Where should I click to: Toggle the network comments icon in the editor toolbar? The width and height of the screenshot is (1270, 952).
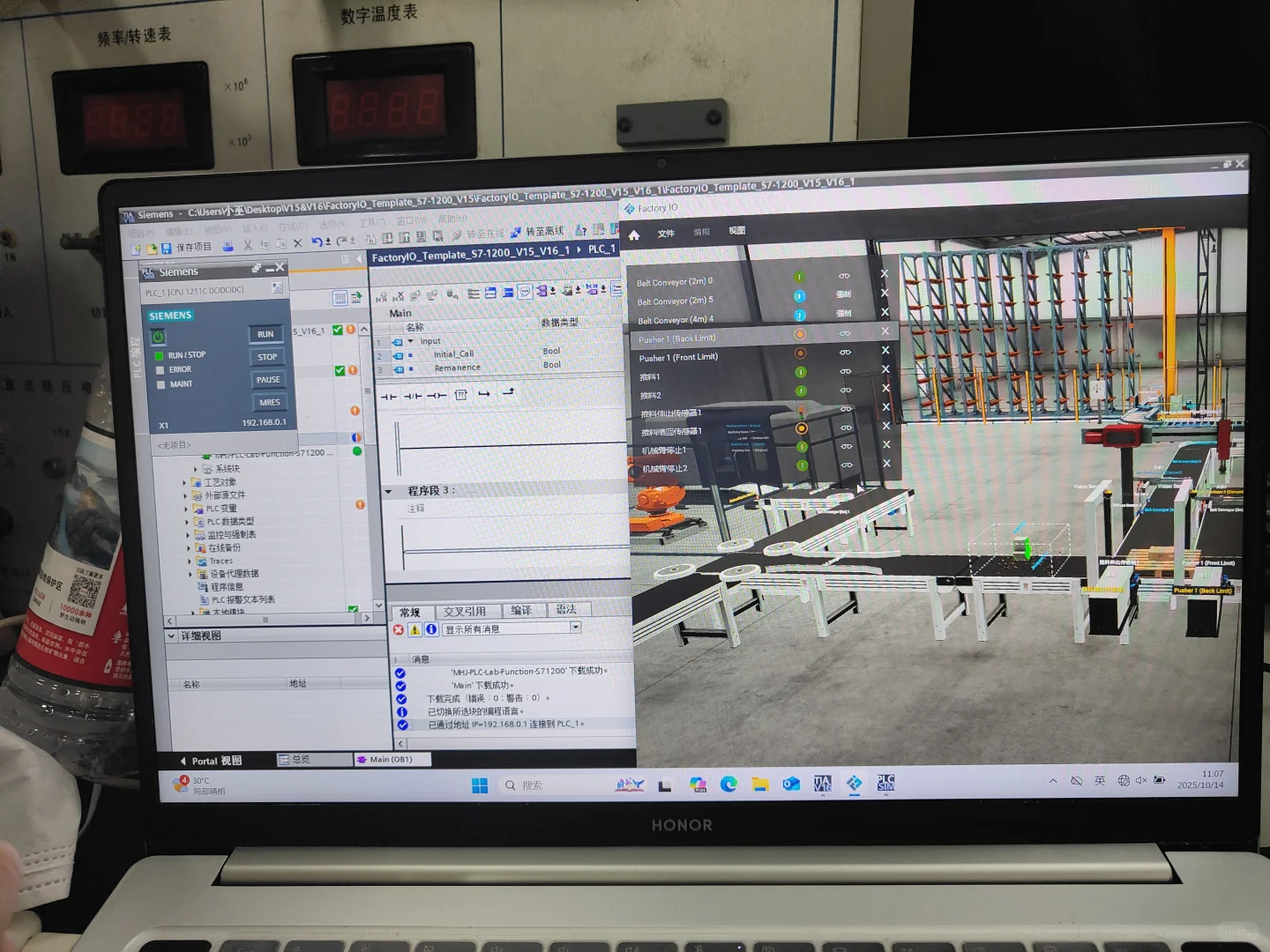coord(525,292)
